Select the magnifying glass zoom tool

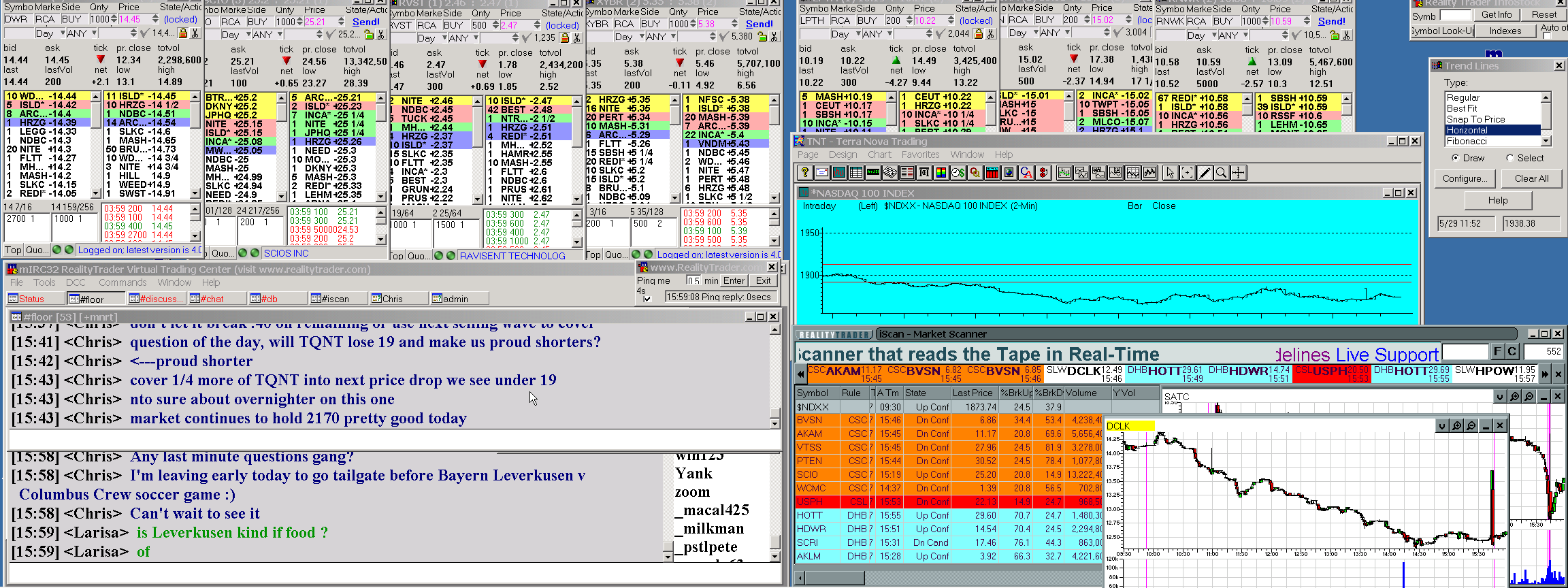coord(1221,173)
